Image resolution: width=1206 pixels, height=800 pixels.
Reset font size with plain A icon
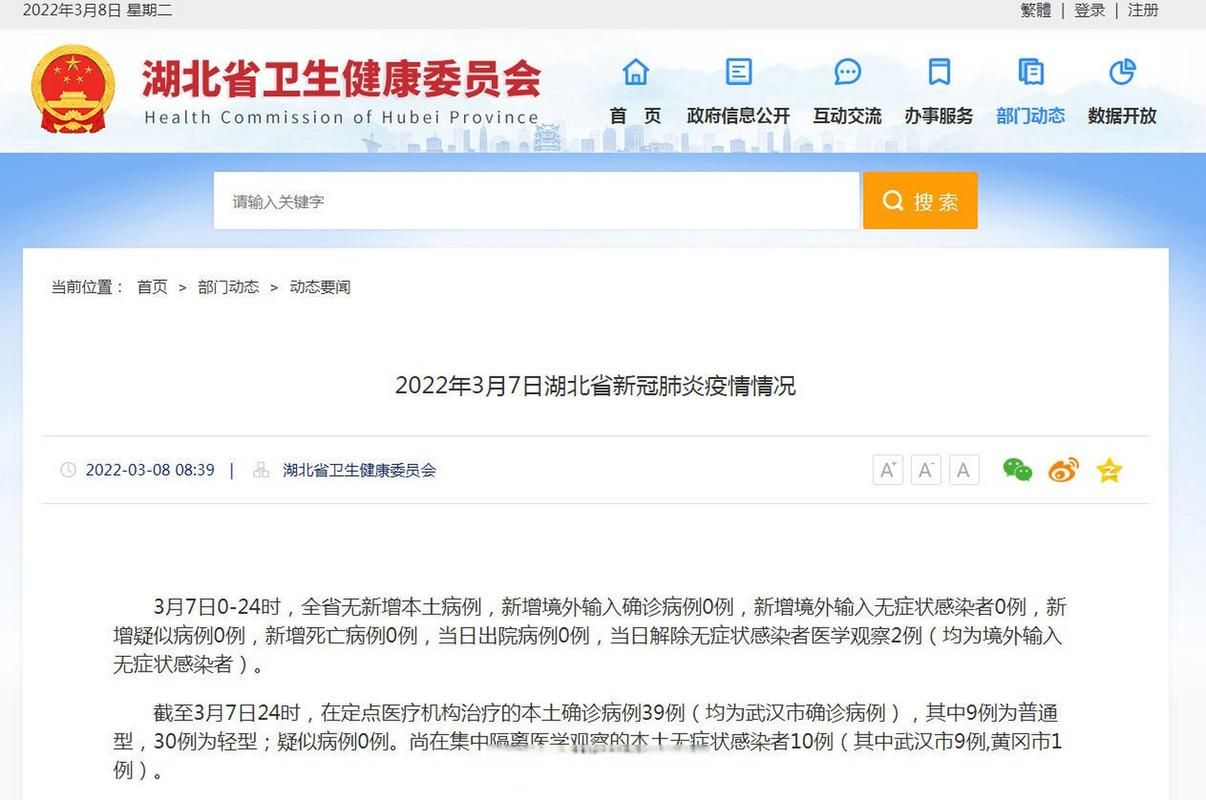click(x=964, y=470)
